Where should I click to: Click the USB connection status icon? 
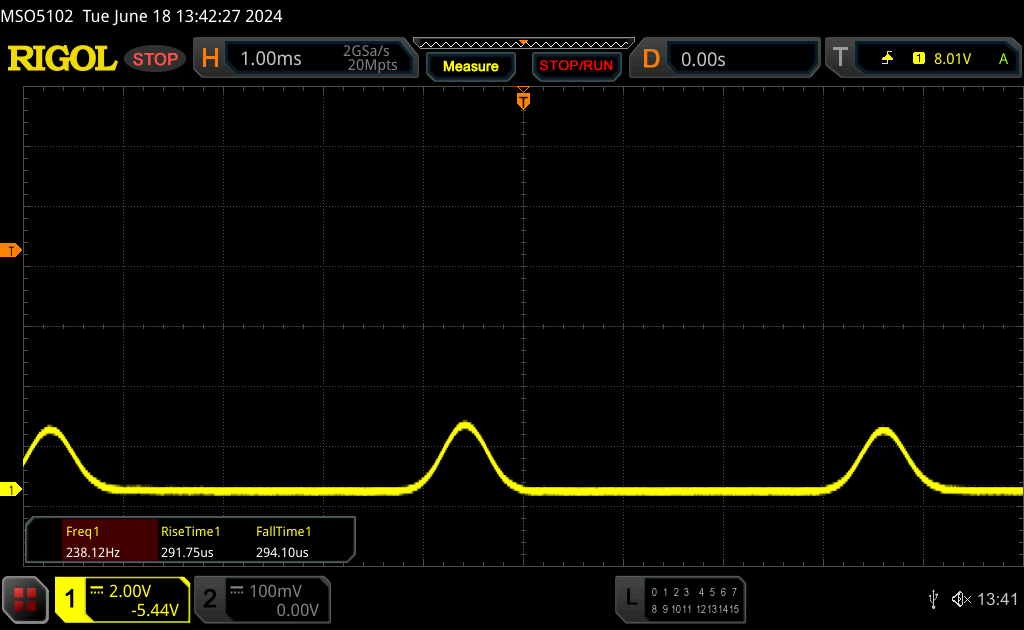click(x=933, y=599)
